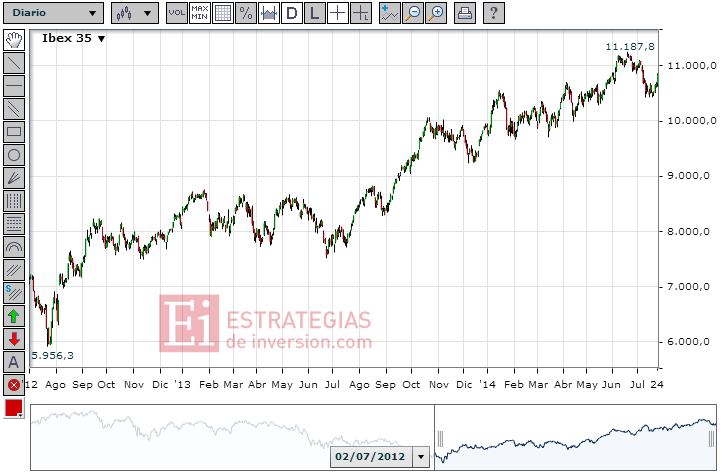
Task: Select the S speed lines tool
Action: [x=14, y=293]
